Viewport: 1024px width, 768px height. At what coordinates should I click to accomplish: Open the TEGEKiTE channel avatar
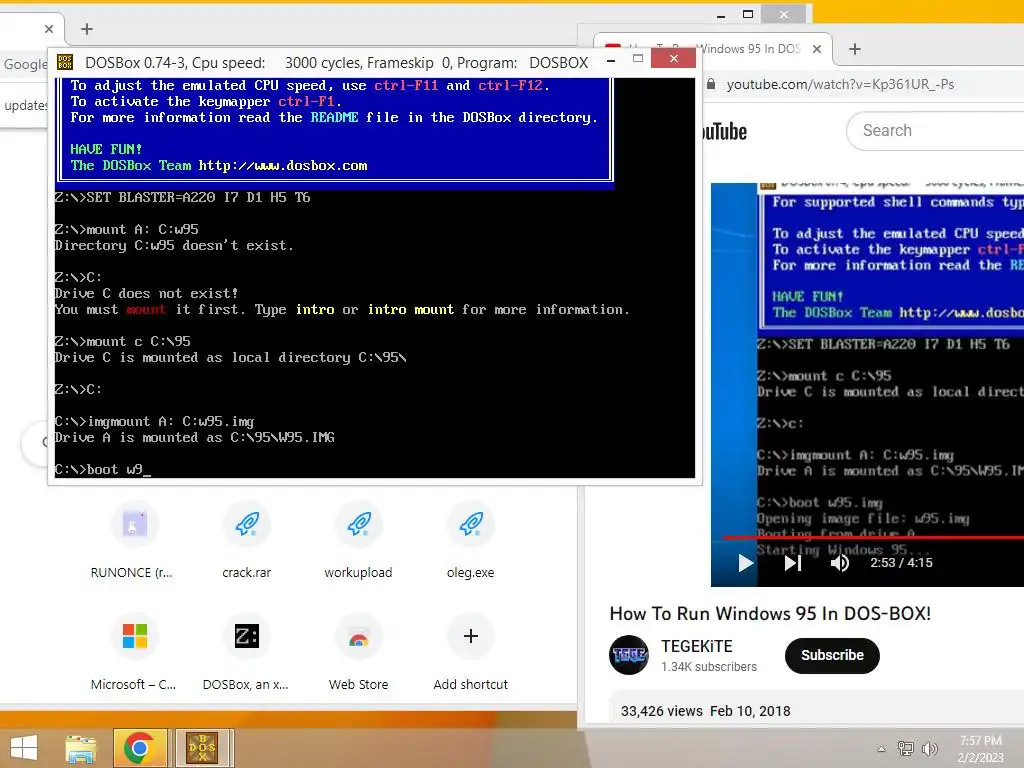tap(629, 655)
